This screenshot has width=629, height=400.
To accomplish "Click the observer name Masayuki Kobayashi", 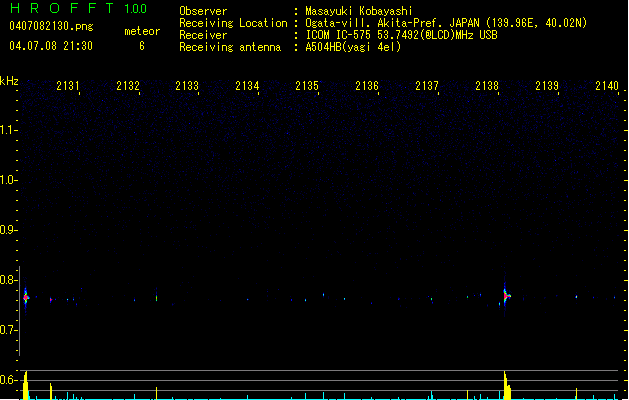I will point(359,11).
